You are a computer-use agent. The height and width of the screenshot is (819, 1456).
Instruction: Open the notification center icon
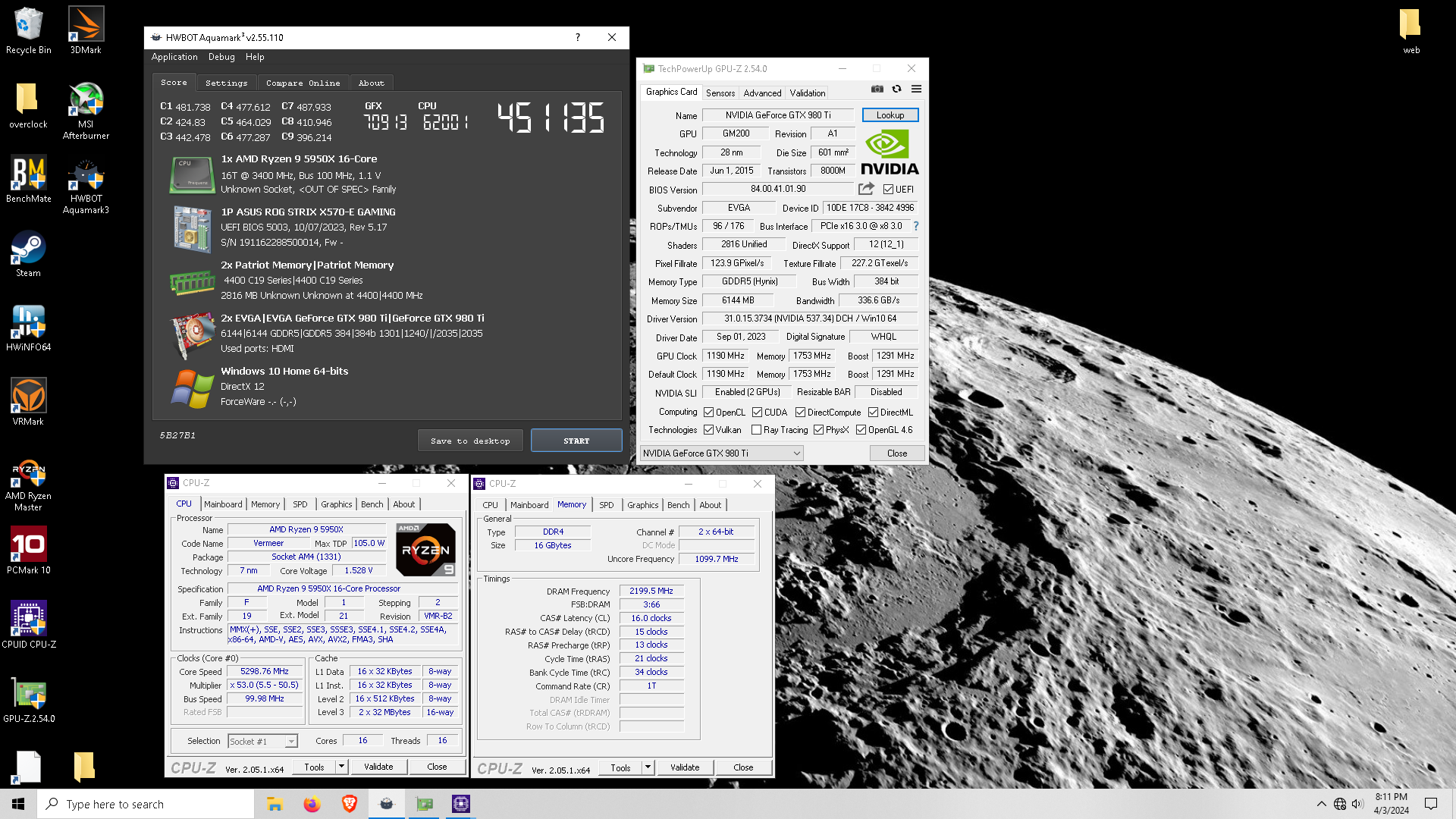pyautogui.click(x=1431, y=804)
